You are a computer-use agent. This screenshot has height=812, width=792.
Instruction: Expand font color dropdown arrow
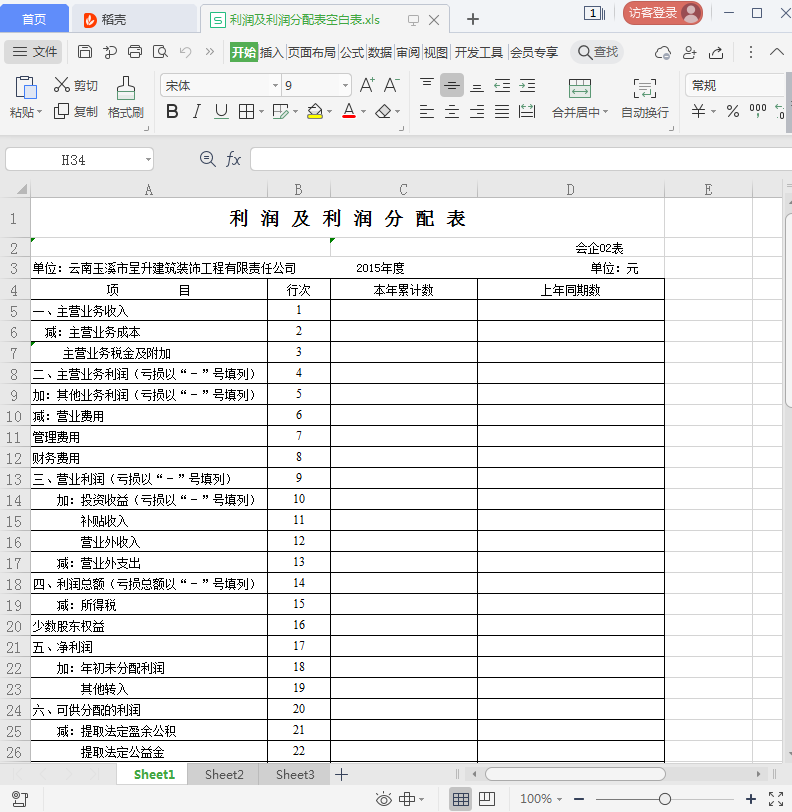[x=363, y=111]
